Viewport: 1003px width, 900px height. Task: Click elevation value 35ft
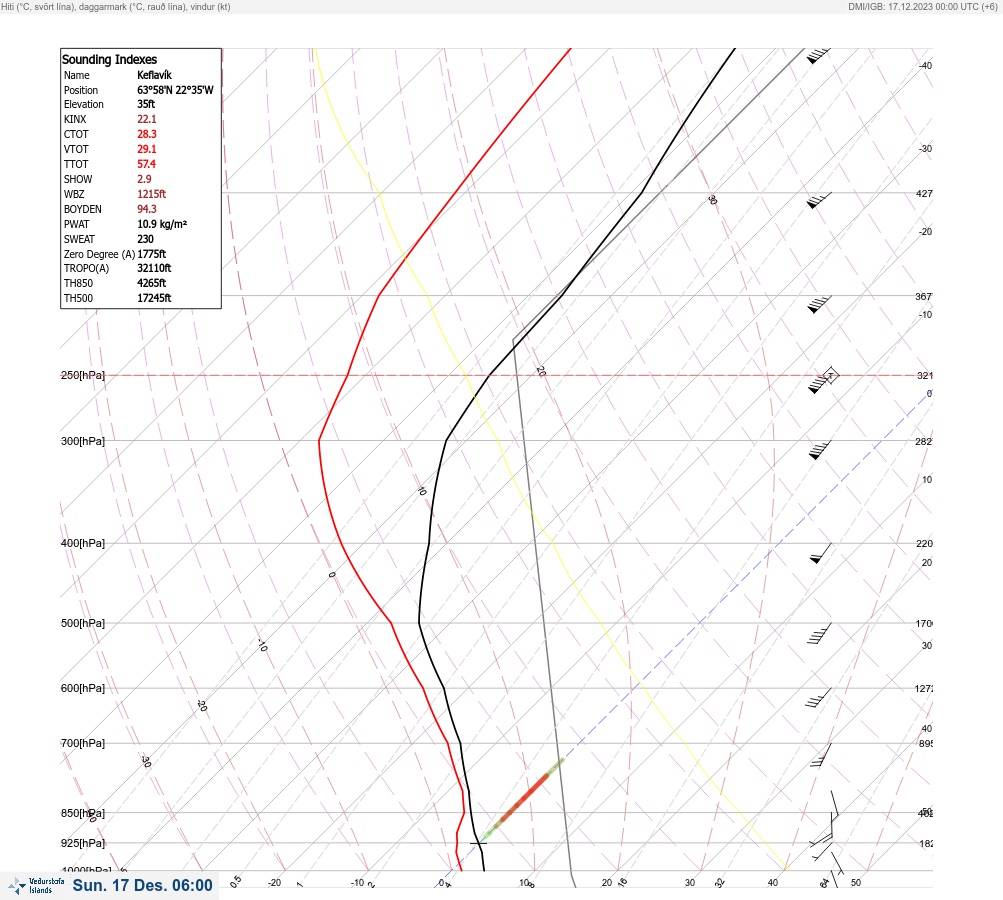[146, 104]
